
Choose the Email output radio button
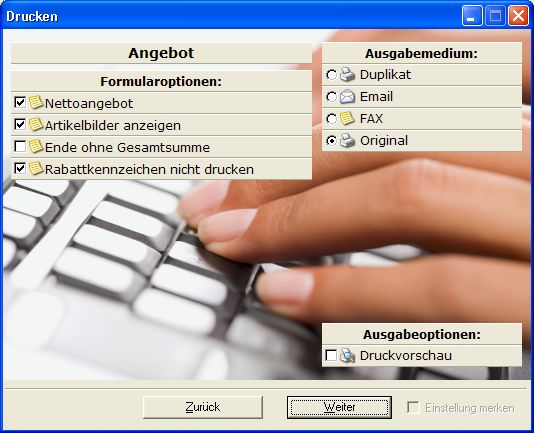pyautogui.click(x=331, y=97)
